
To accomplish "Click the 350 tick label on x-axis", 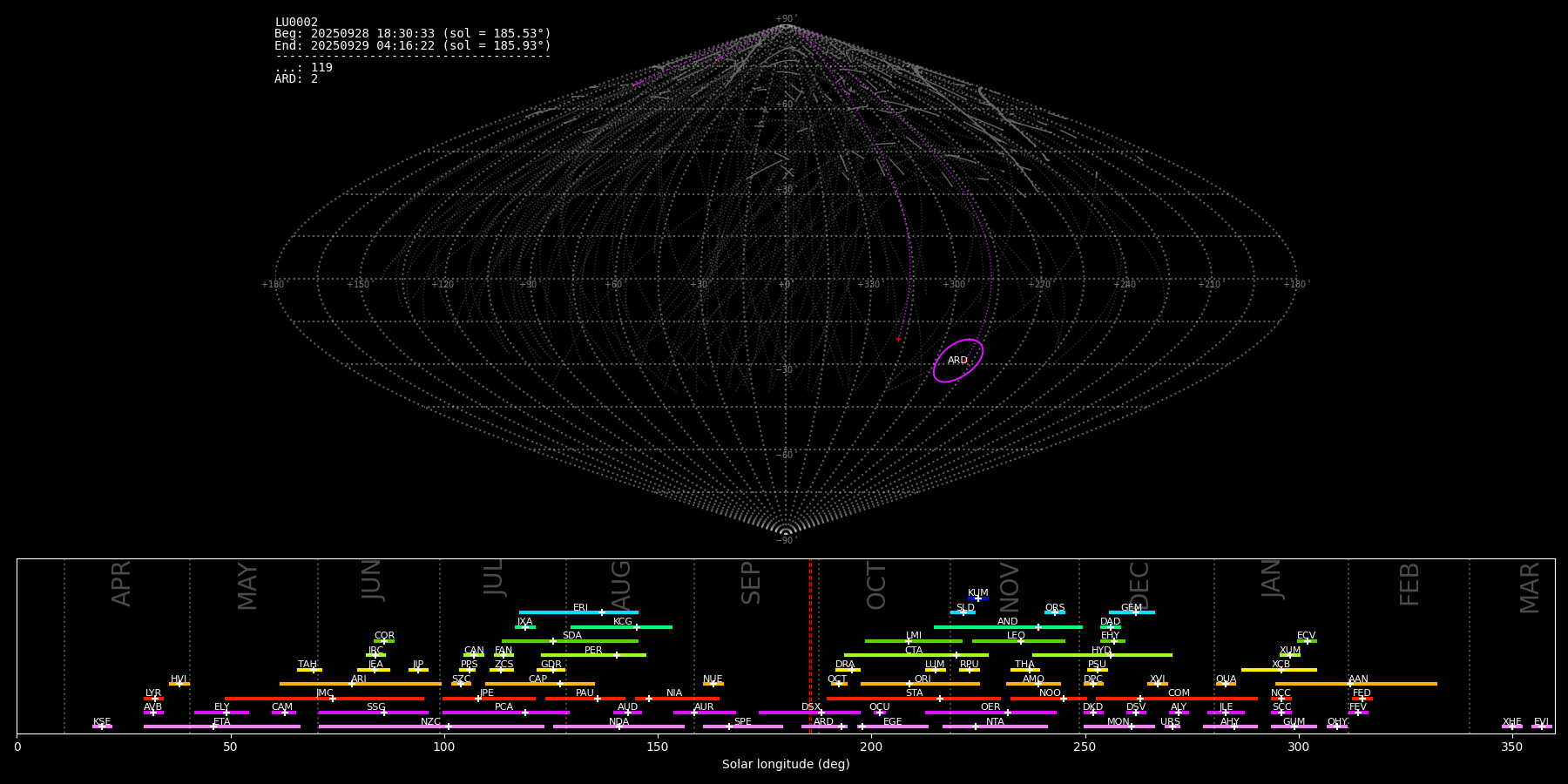I will 1511,747.
